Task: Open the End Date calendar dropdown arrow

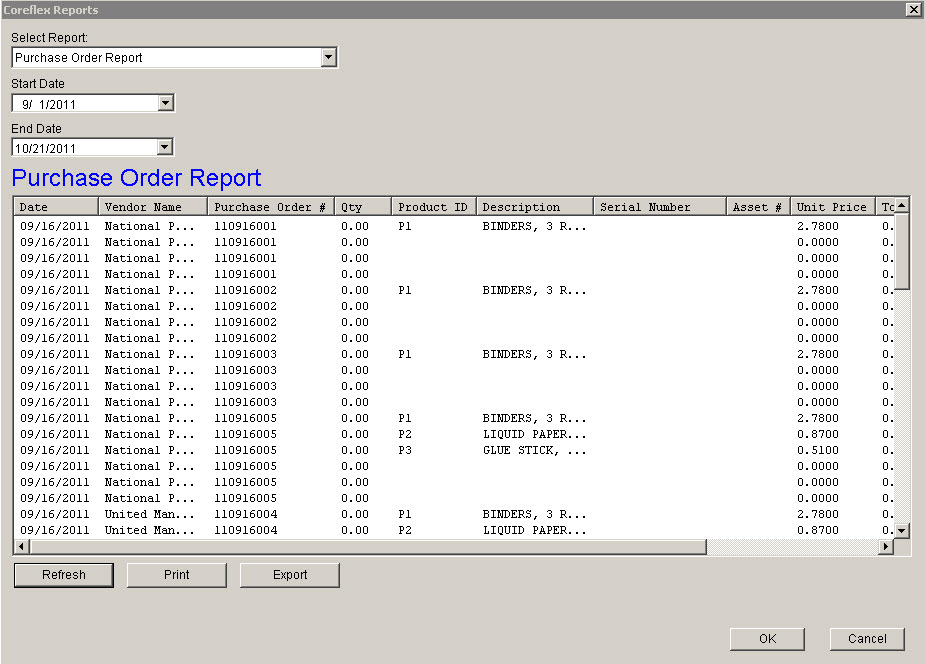Action: pos(165,147)
